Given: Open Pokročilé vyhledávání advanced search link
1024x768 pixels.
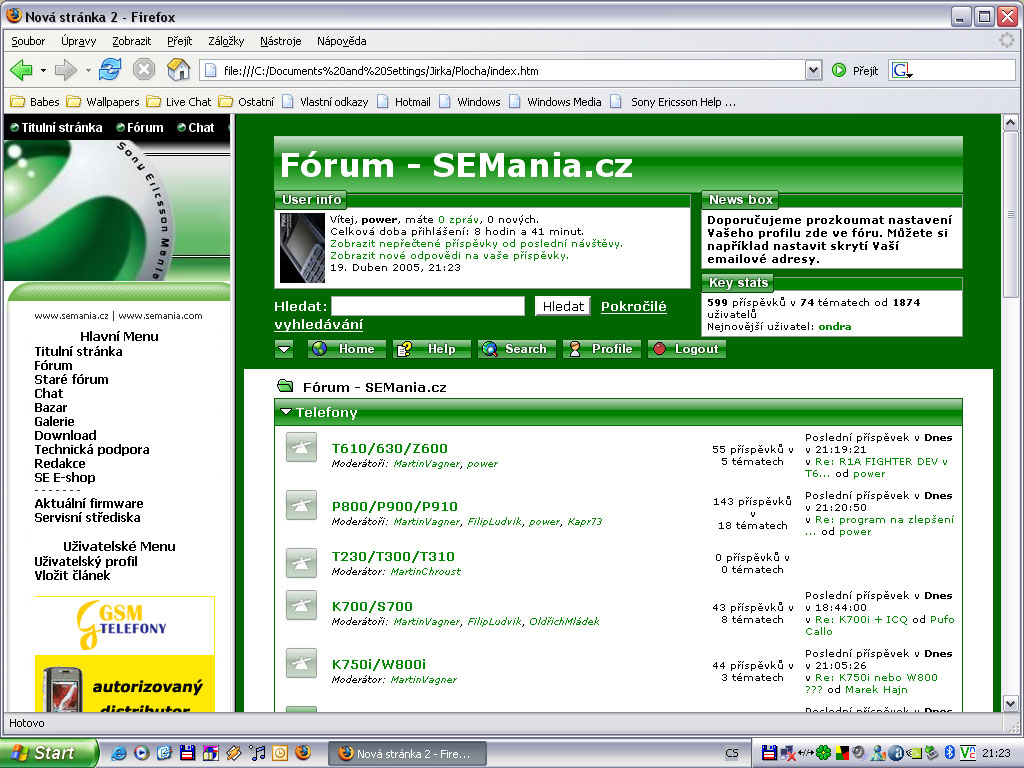Looking at the screenshot, I should pos(633,306).
